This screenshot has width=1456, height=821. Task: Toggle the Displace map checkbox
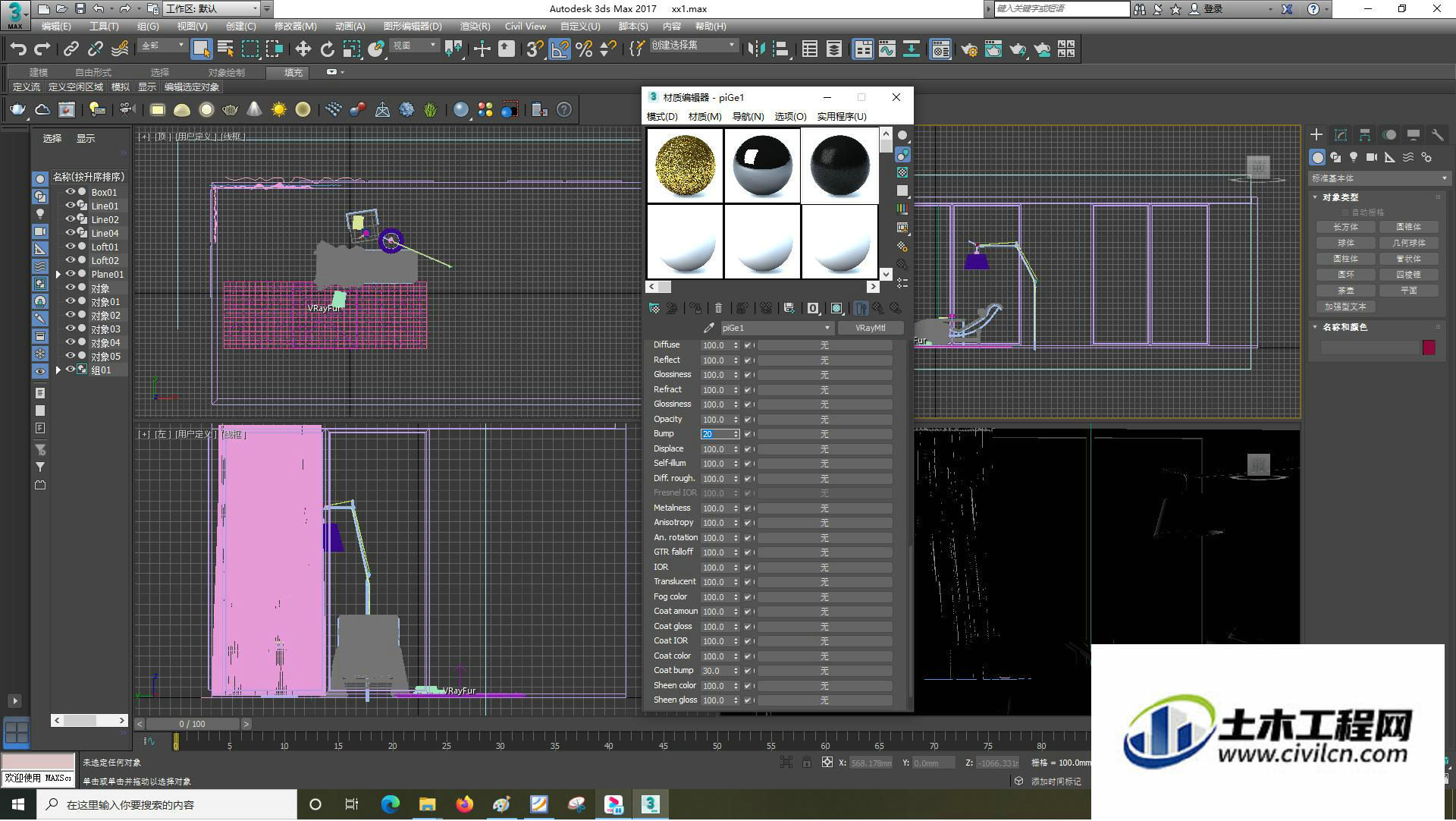(x=748, y=449)
